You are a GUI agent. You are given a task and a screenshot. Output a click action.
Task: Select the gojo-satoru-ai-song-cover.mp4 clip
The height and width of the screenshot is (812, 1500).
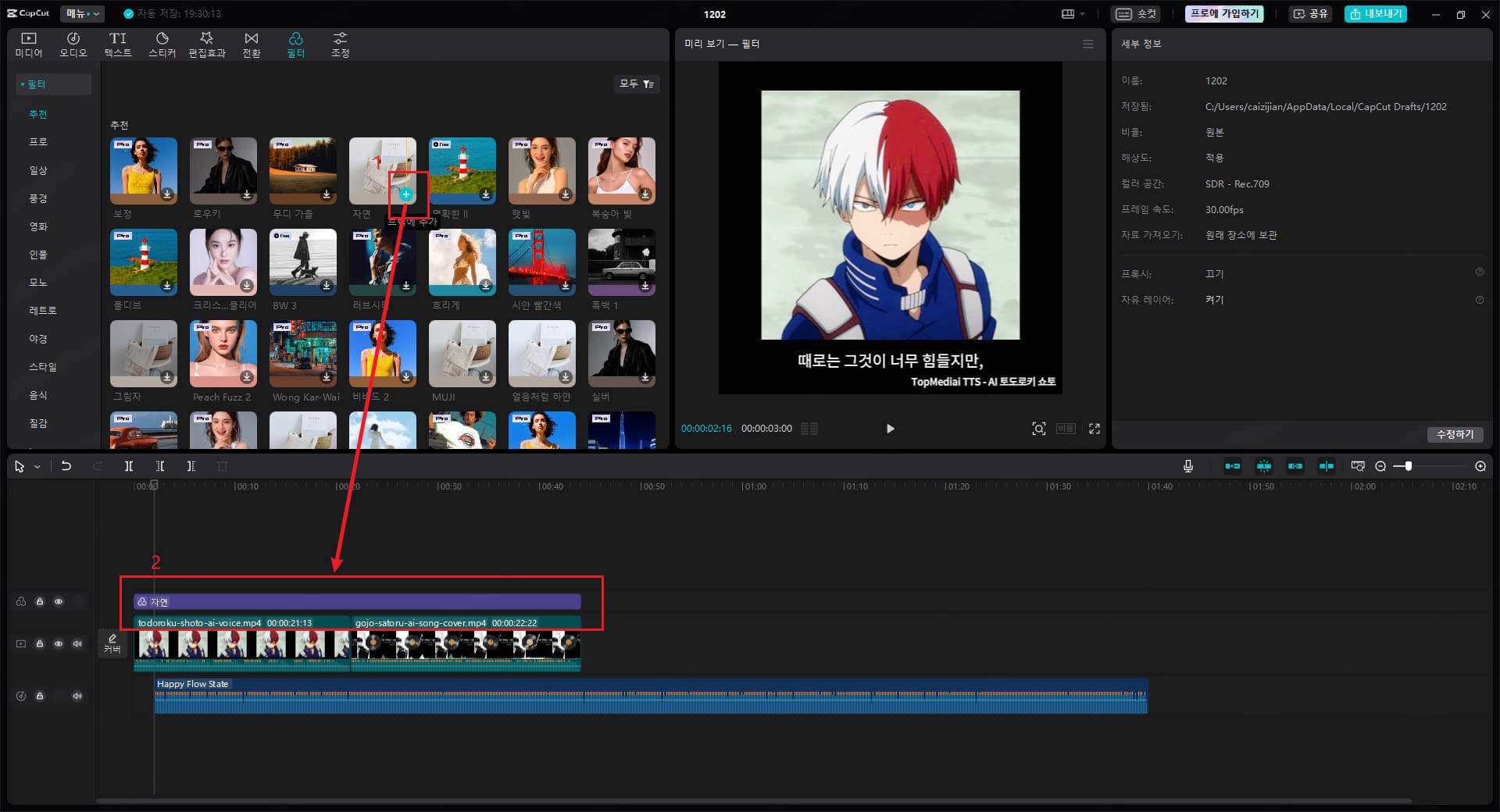pos(466,643)
